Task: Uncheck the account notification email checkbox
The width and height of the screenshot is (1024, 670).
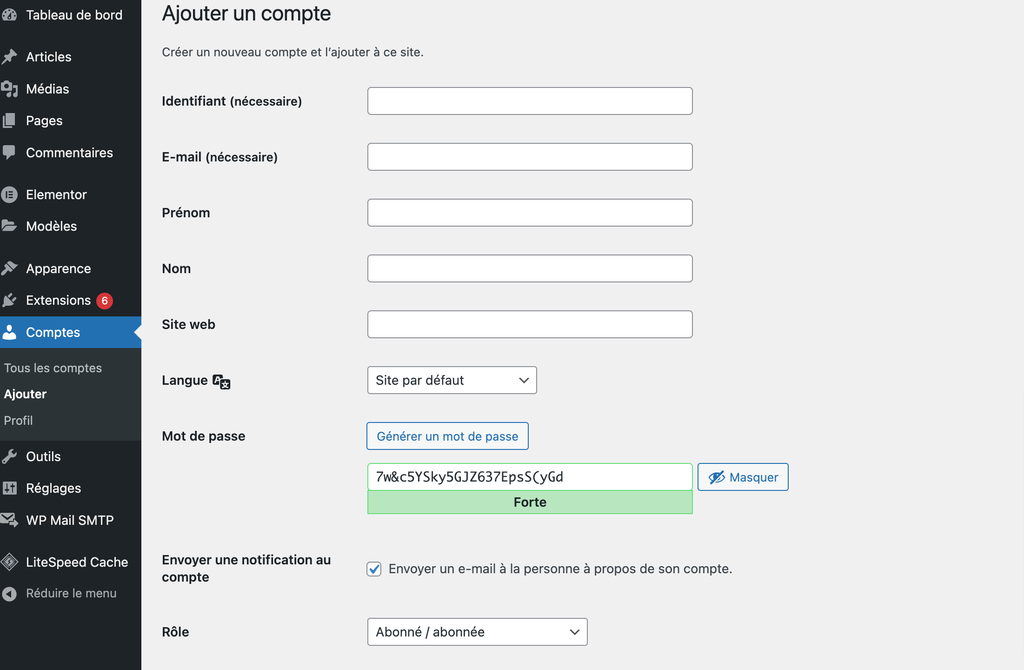Action: tap(374, 568)
